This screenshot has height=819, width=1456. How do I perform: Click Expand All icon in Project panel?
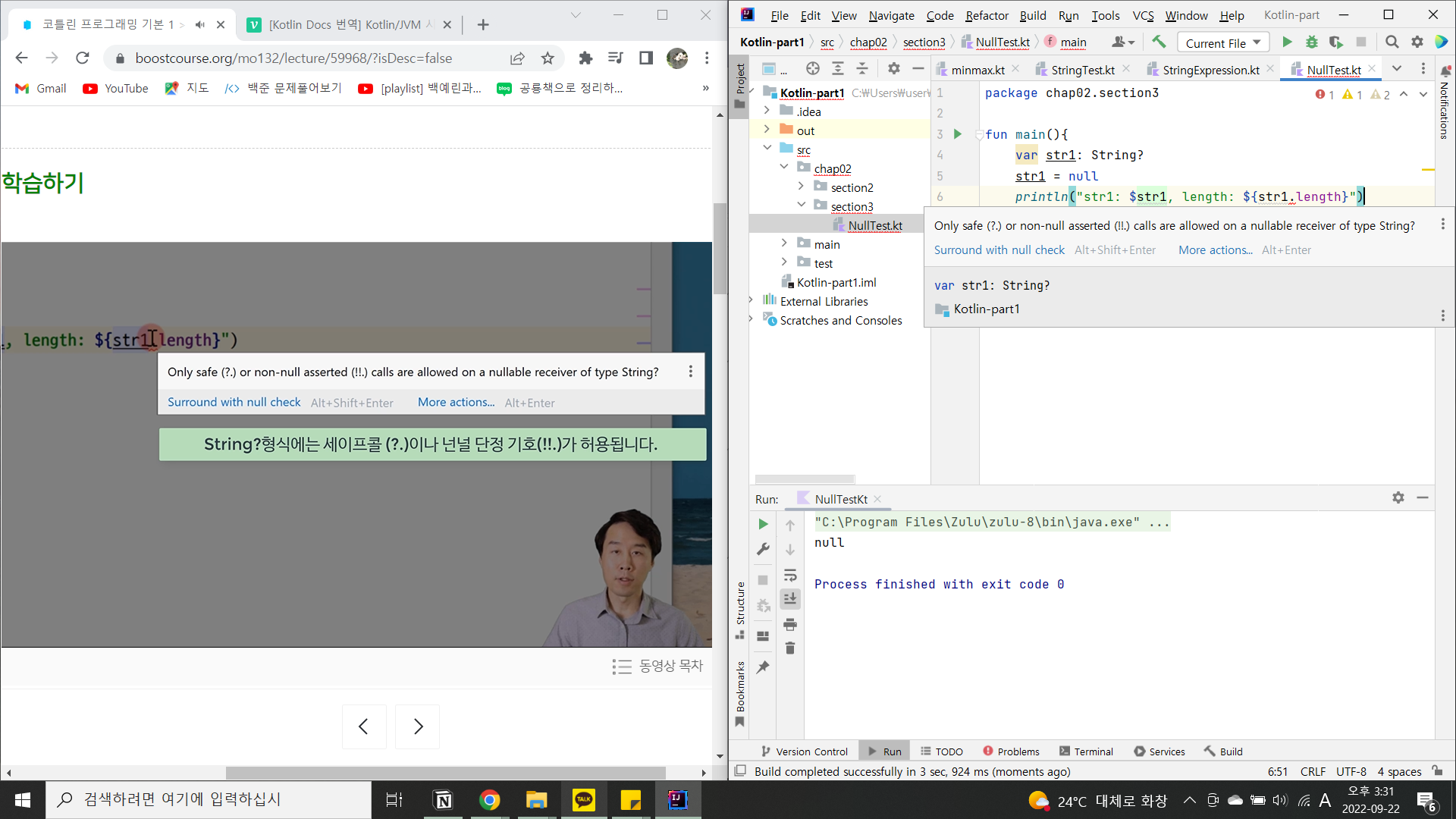click(x=838, y=69)
